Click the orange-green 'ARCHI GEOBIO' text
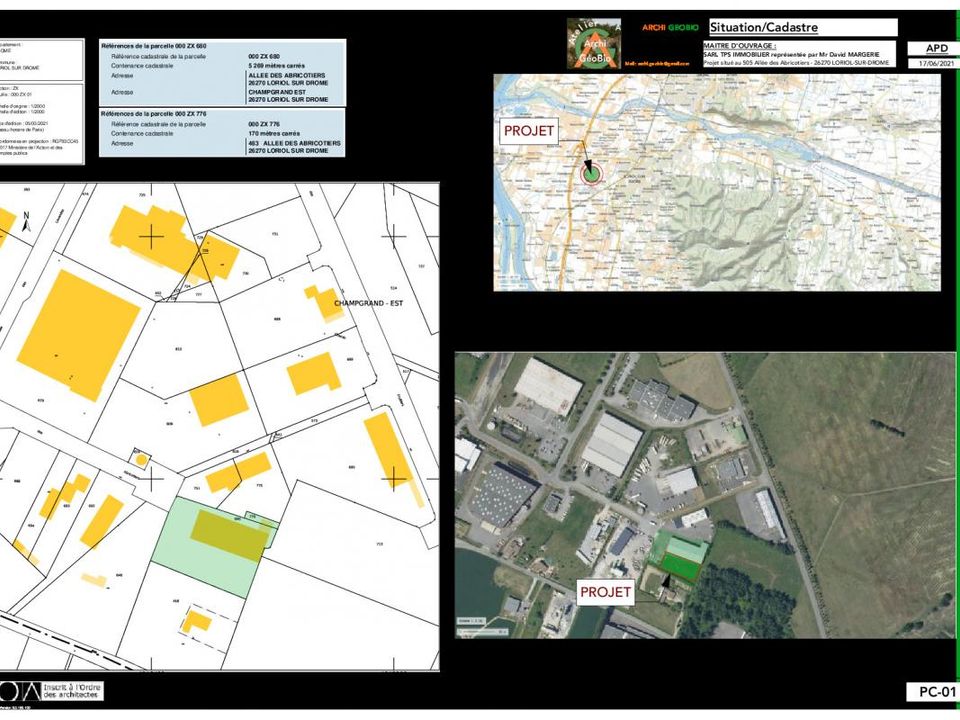The image size is (960, 720). point(670,28)
